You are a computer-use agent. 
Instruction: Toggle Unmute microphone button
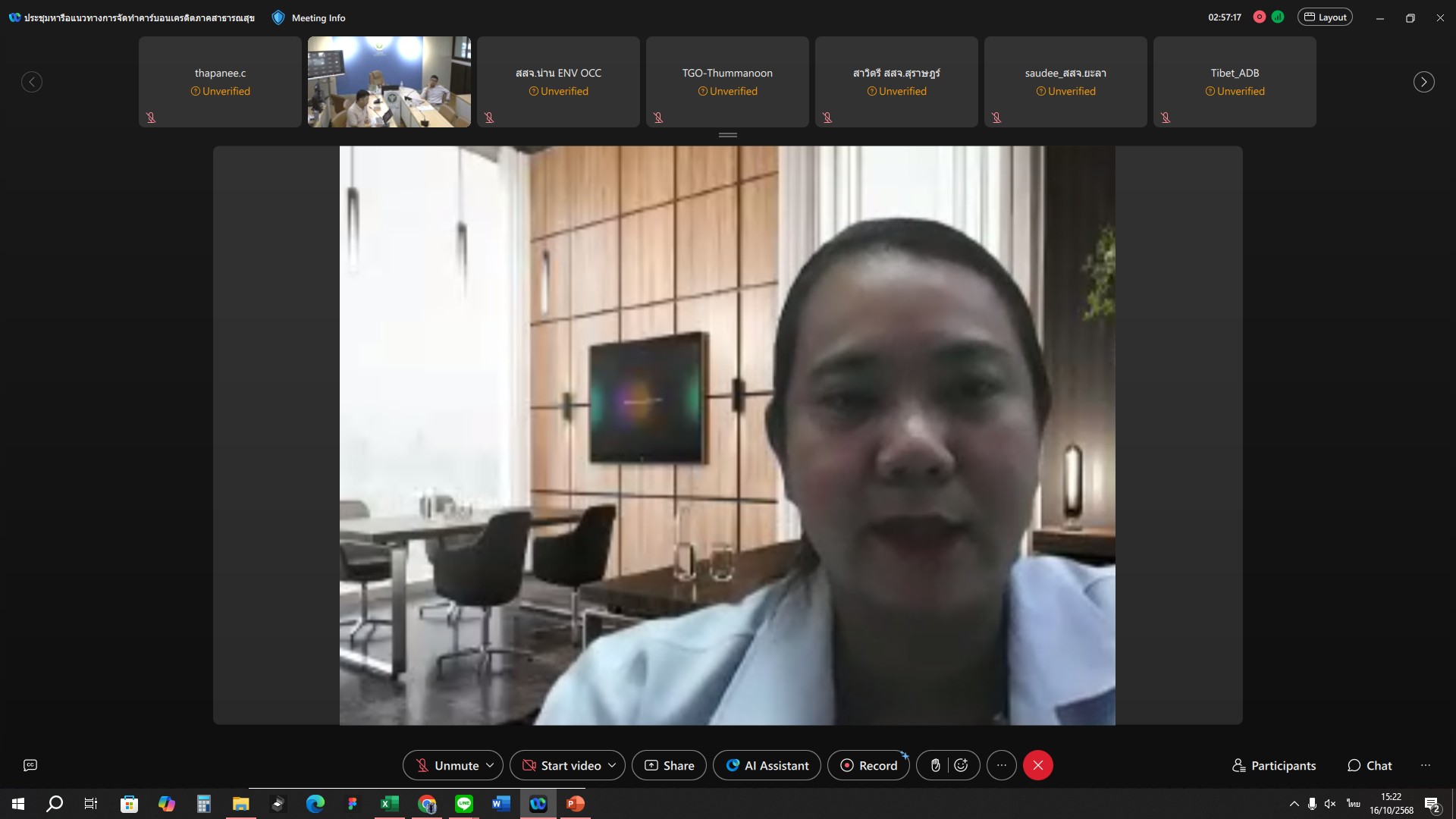click(x=447, y=765)
